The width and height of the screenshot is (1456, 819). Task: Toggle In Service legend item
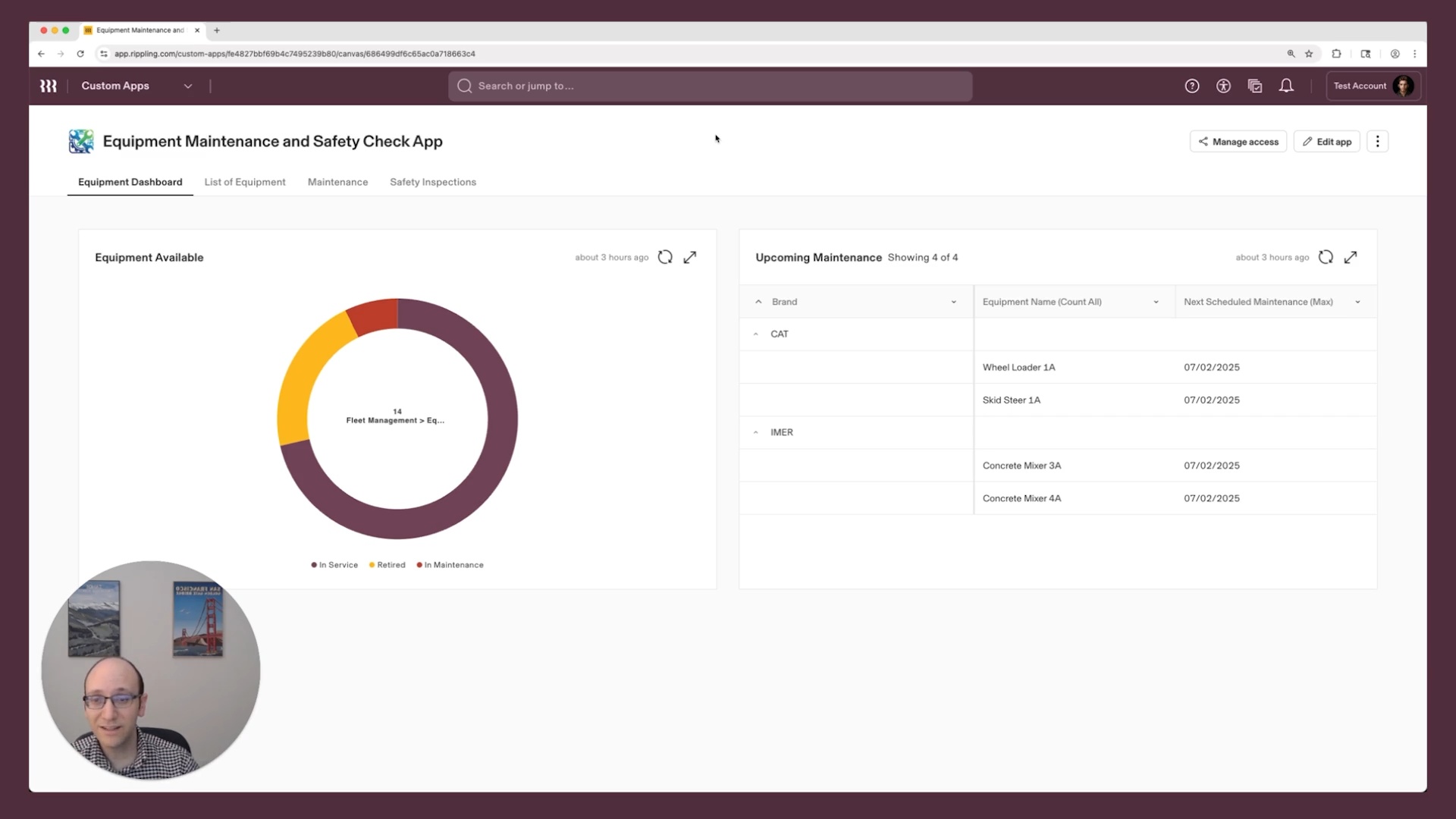334,565
